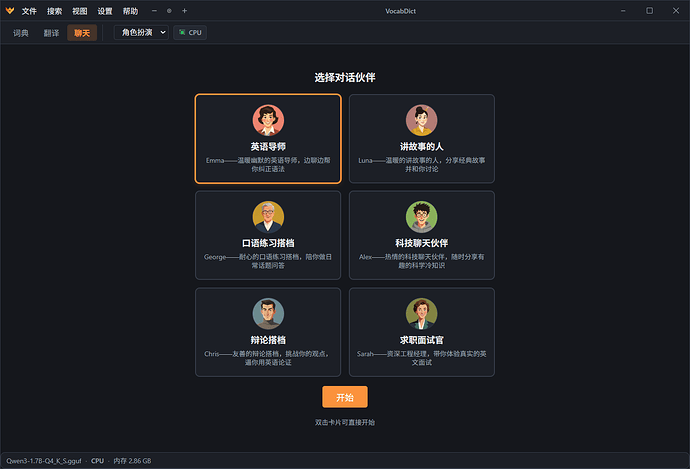Click the round reset icon between minus and plus
Image resolution: width=690 pixels, height=469 pixels.
pos(169,11)
